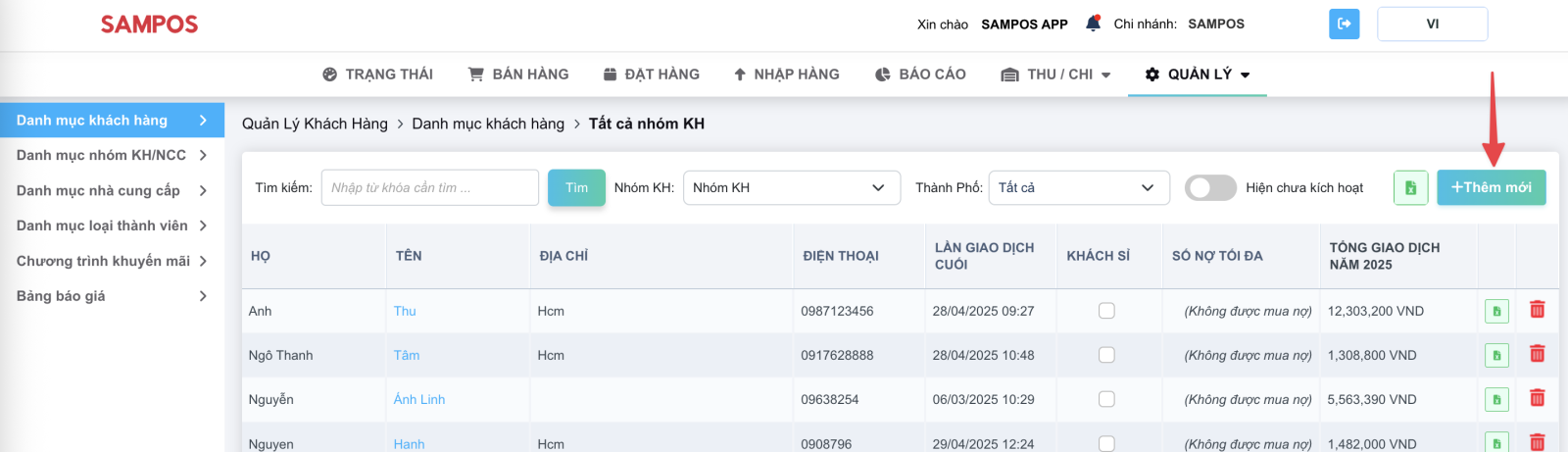Viewport: 1568px width, 452px height.
Task: Click the blue logout icon button
Action: 1344,24
